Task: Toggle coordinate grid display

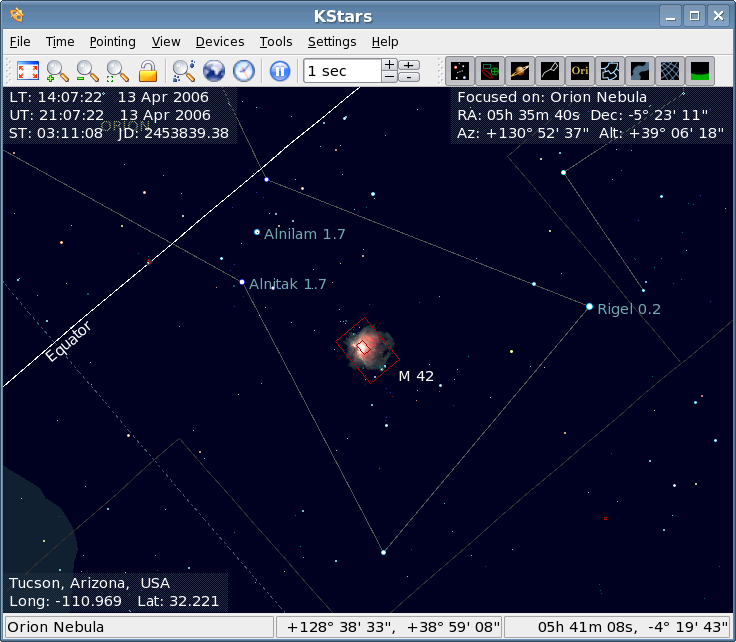Action: pyautogui.click(x=670, y=71)
